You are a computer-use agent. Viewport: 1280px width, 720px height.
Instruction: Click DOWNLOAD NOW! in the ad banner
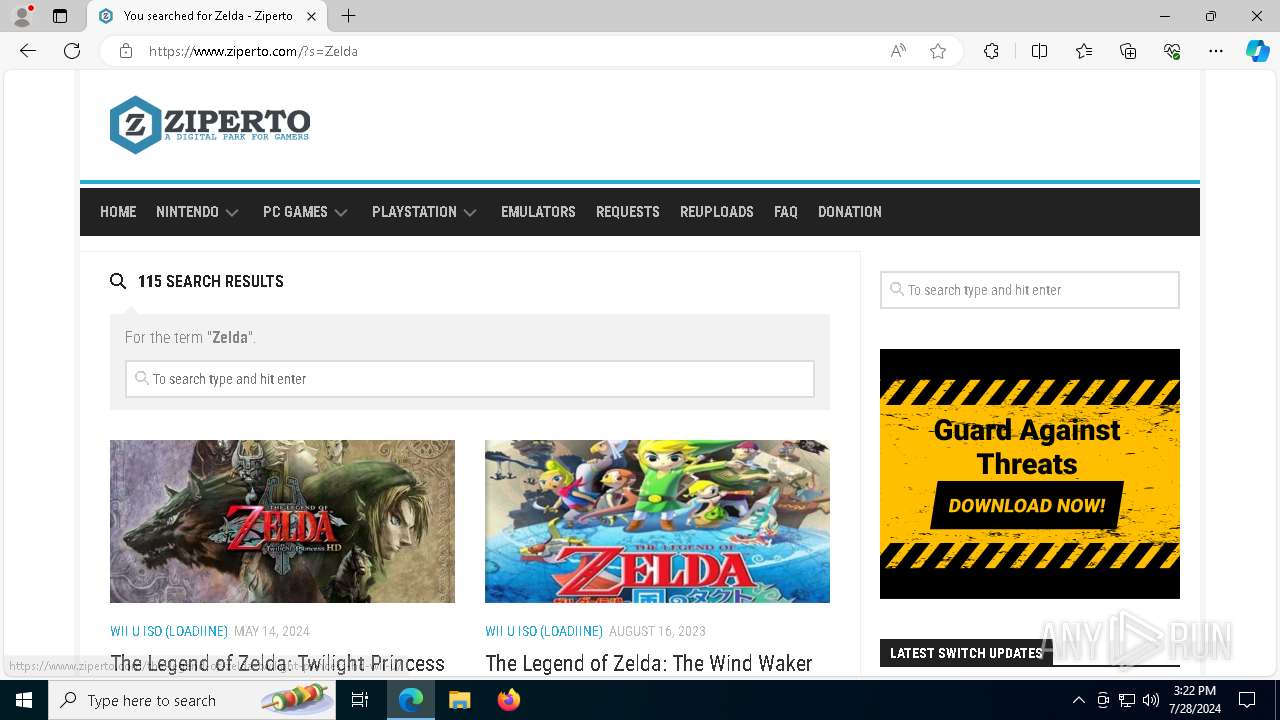1027,505
